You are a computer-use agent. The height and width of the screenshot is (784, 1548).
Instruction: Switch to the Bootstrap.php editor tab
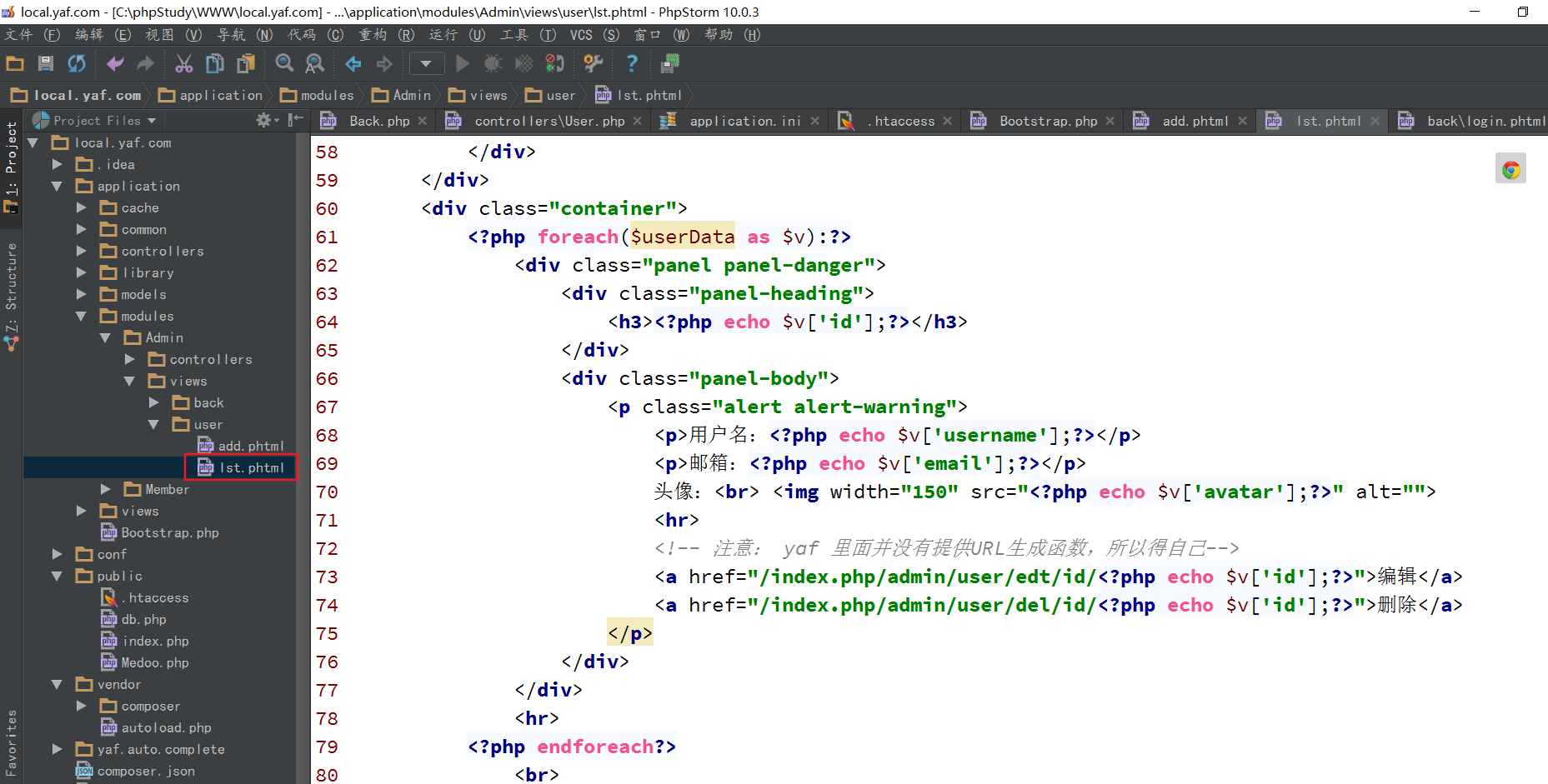pos(1048,121)
